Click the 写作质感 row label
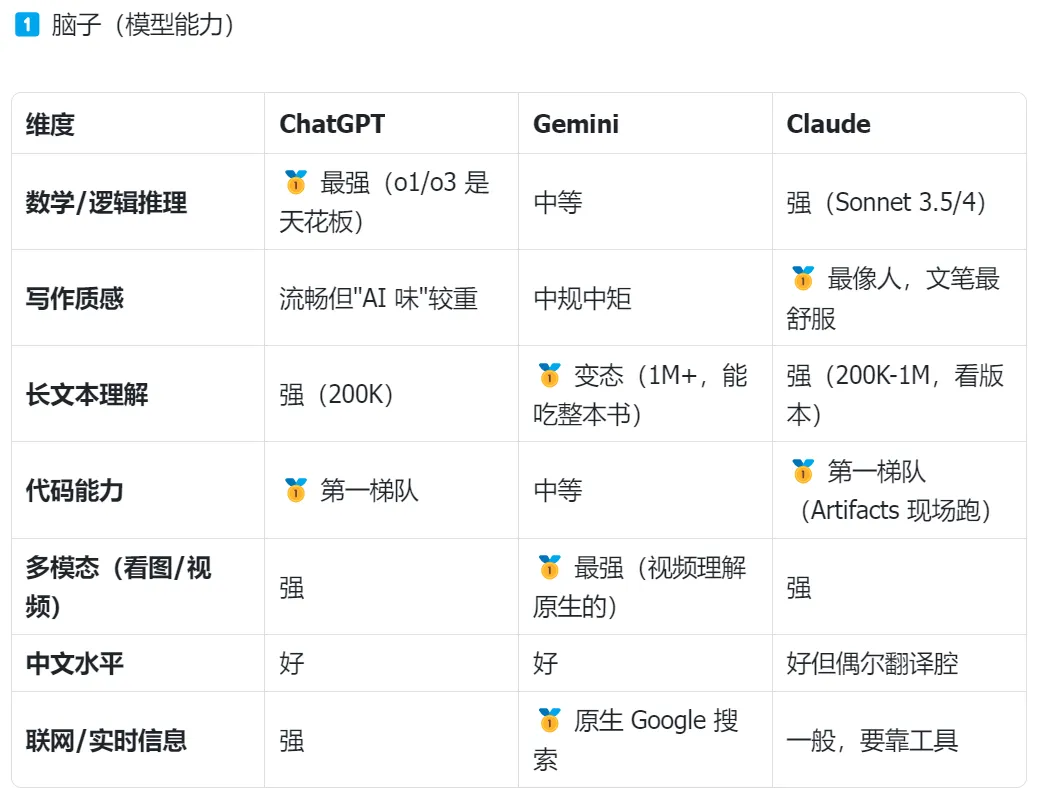 pyautogui.click(x=75, y=298)
